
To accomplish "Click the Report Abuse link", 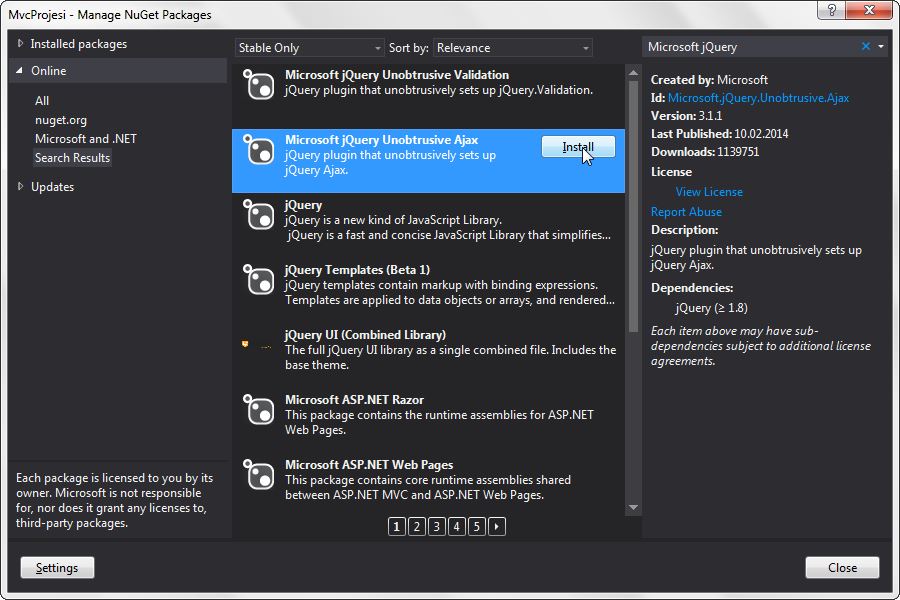I will (x=686, y=212).
